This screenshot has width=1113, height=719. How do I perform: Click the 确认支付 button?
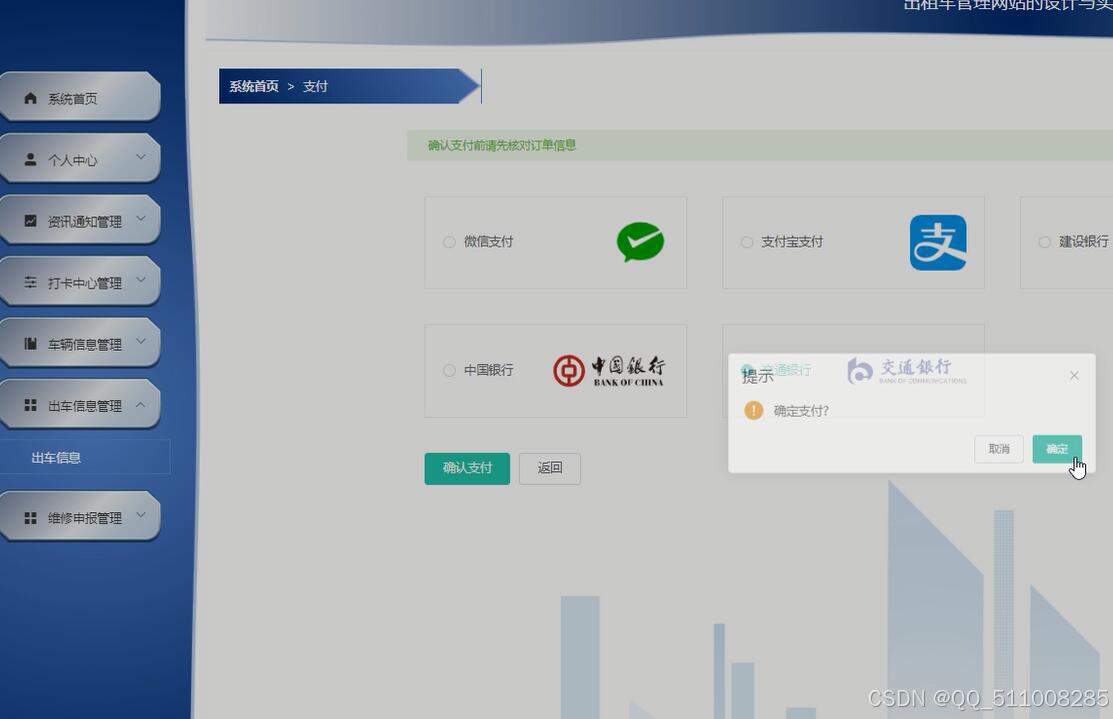[x=466, y=468]
